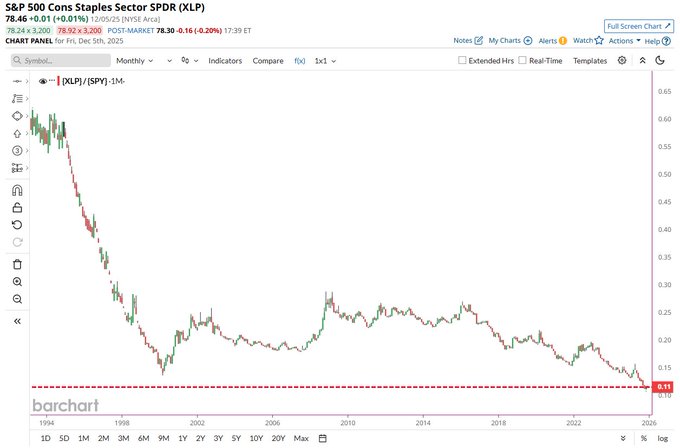Select the shapes drawing tool
The image size is (680, 448).
17,116
